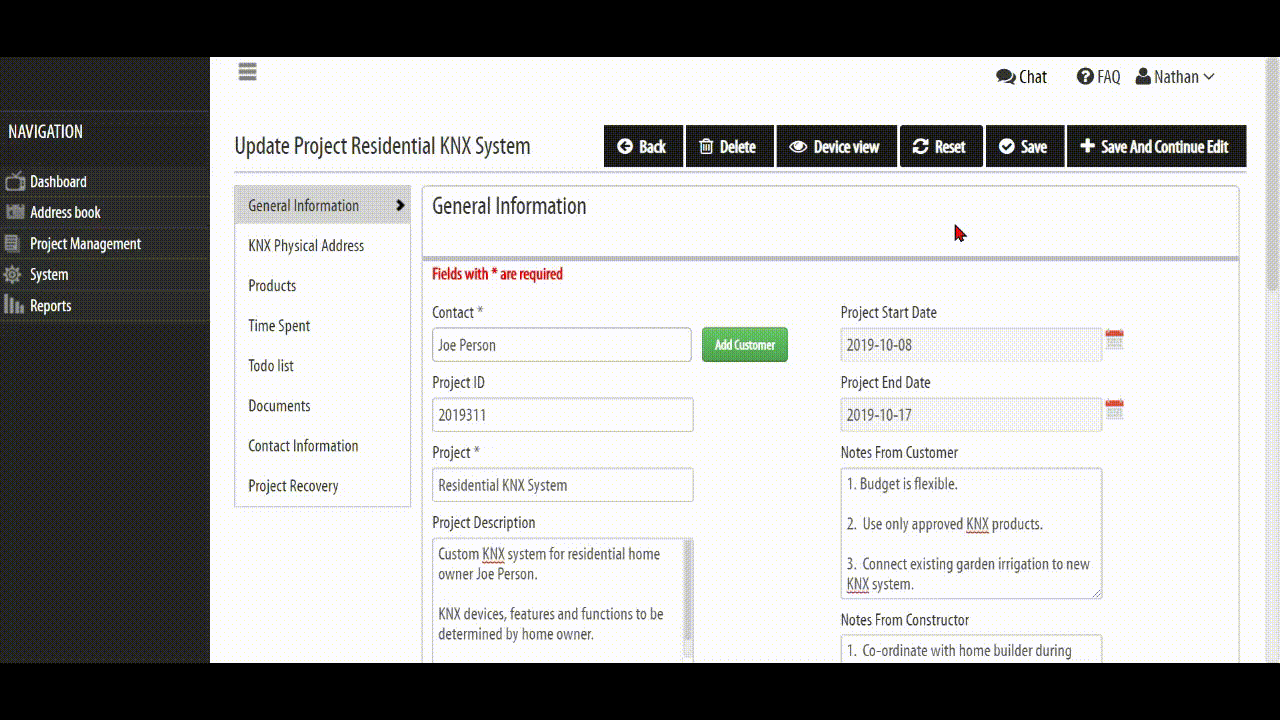Viewport: 1280px width, 720px height.
Task: Switch to the Products tab
Action: pyautogui.click(x=322, y=285)
